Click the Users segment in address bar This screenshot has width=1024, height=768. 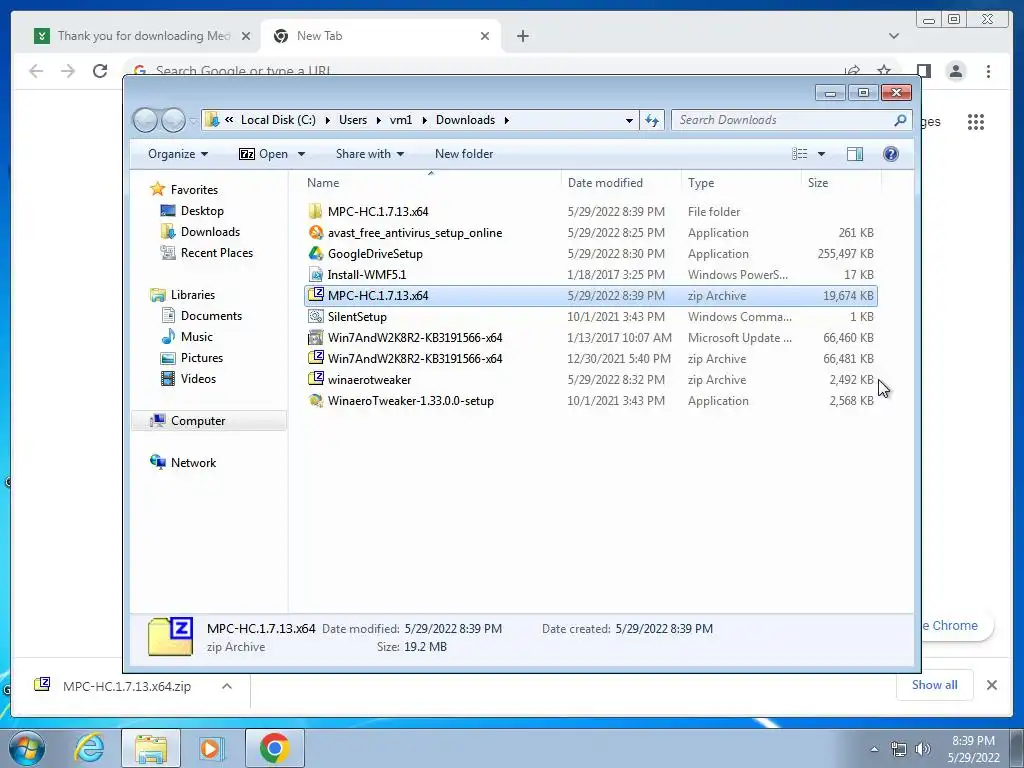[353, 120]
